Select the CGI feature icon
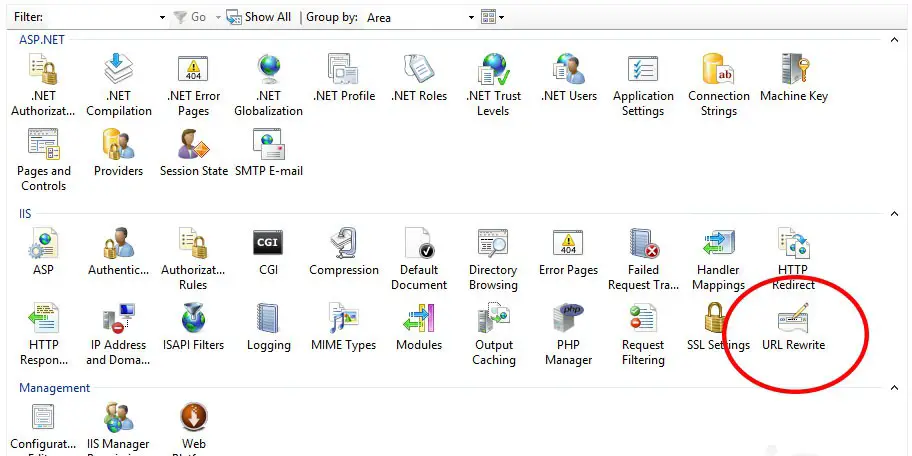This screenshot has width=912, height=456. pyautogui.click(x=268, y=252)
